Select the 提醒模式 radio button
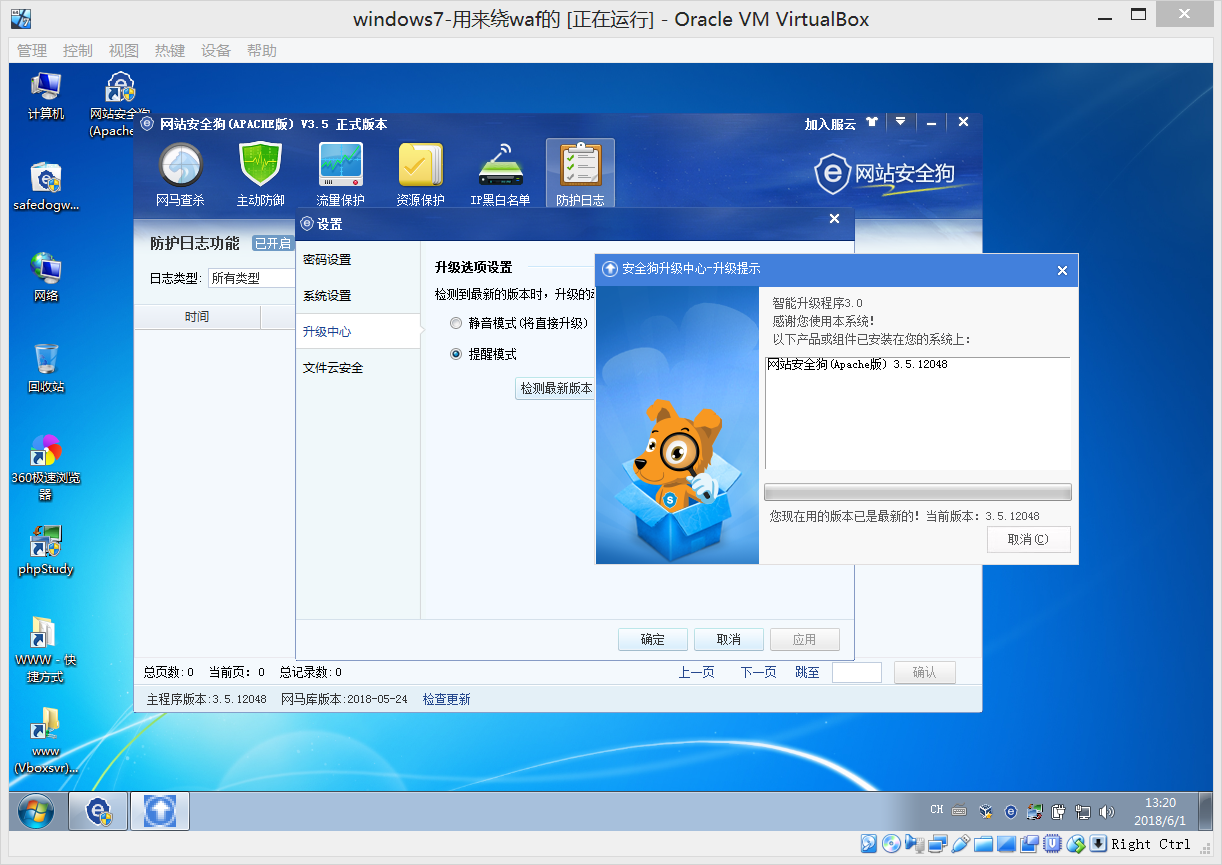Screen dimensions: 1222x865 click(456, 354)
